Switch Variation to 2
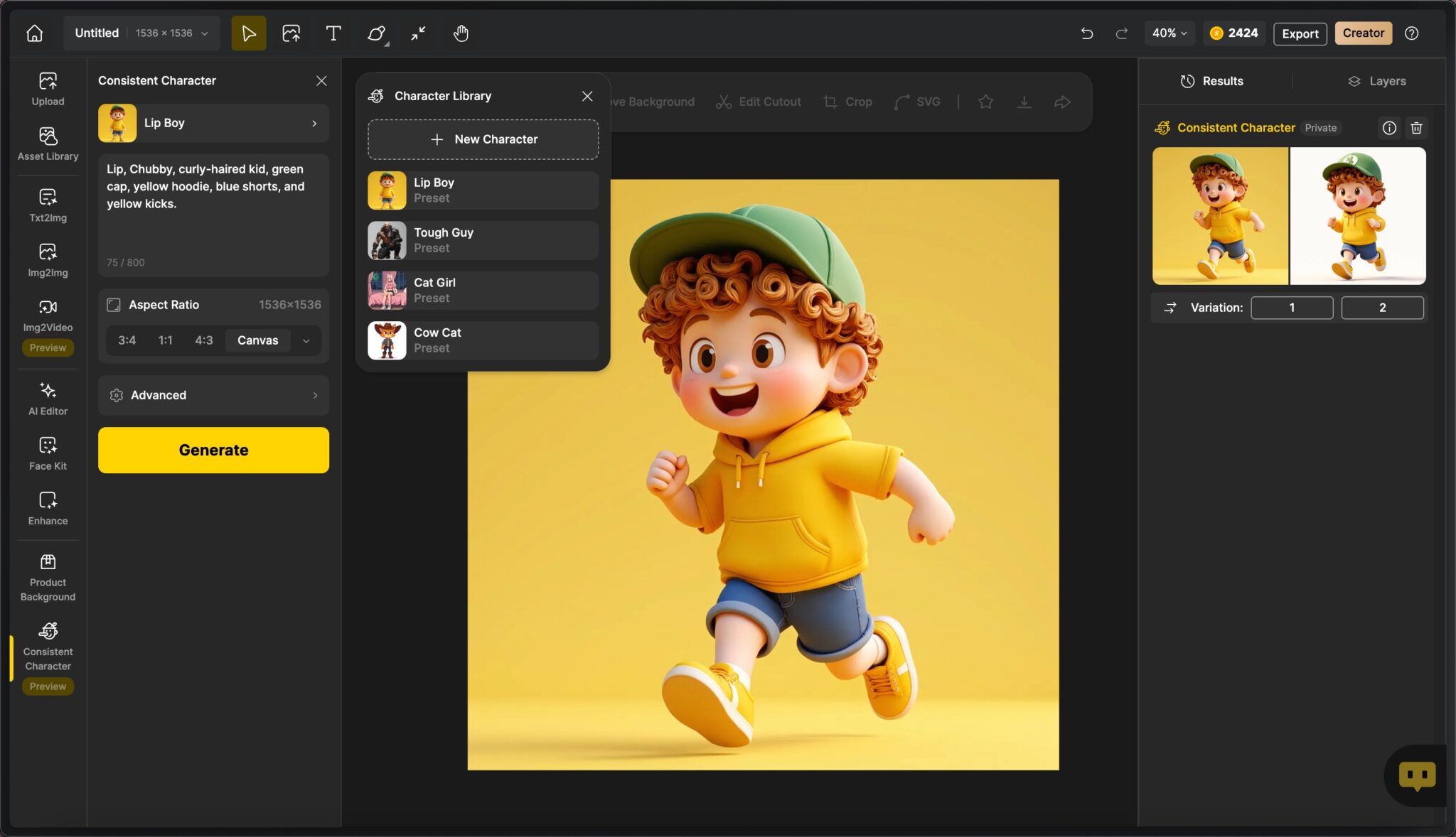Viewport: 1456px width, 837px height. tap(1381, 307)
